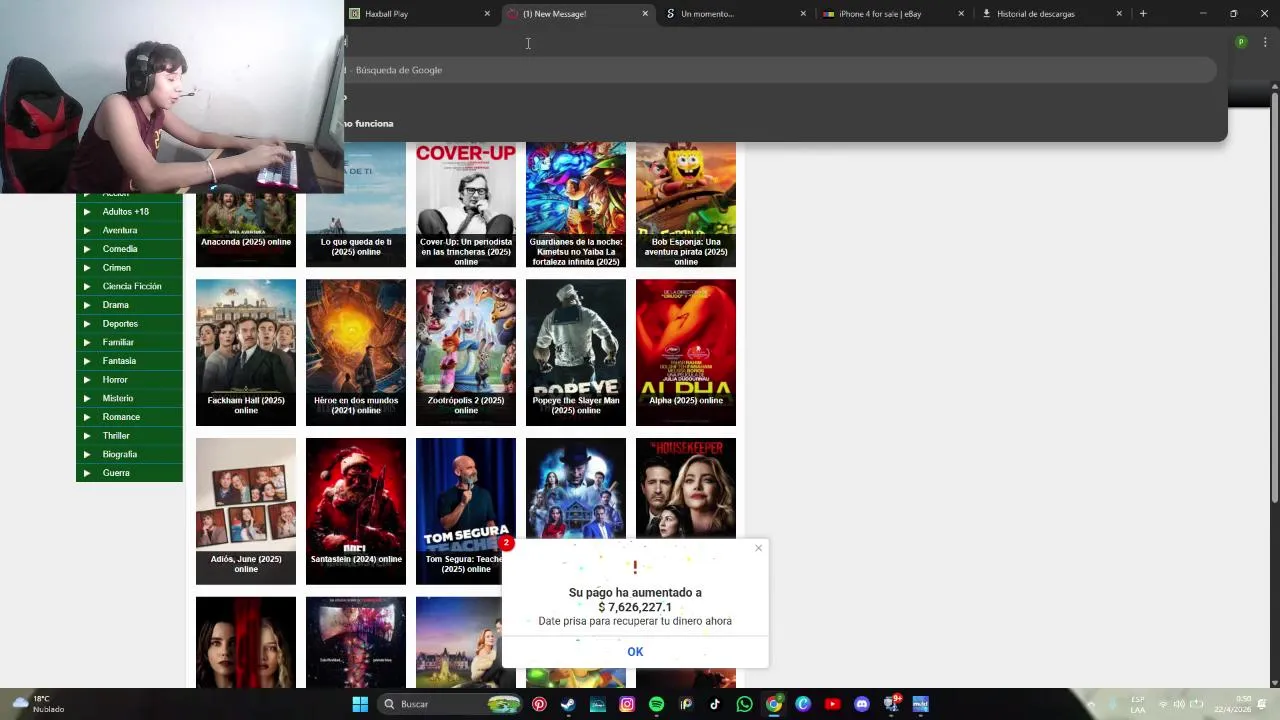Open Wi-Fi network tray icon
This screenshot has height=720, width=1280.
[x=1162, y=704]
